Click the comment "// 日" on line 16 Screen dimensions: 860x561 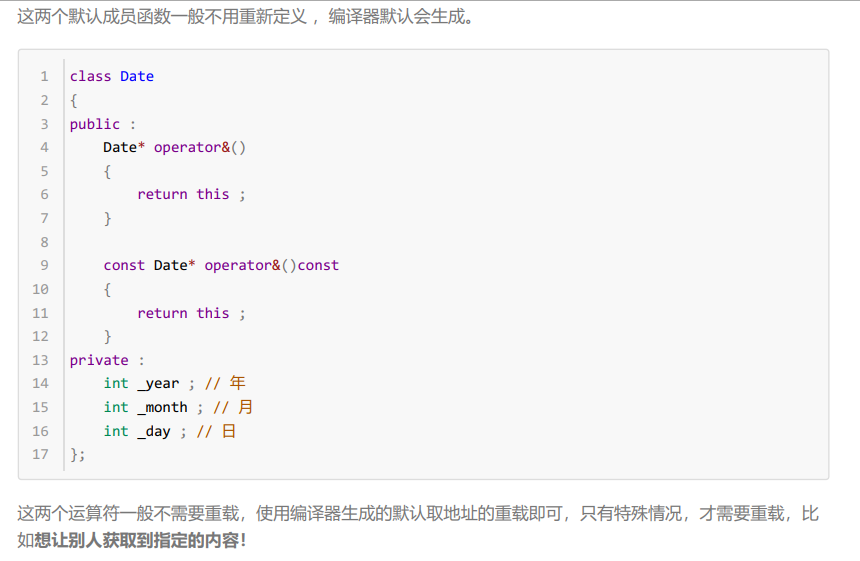click(217, 431)
